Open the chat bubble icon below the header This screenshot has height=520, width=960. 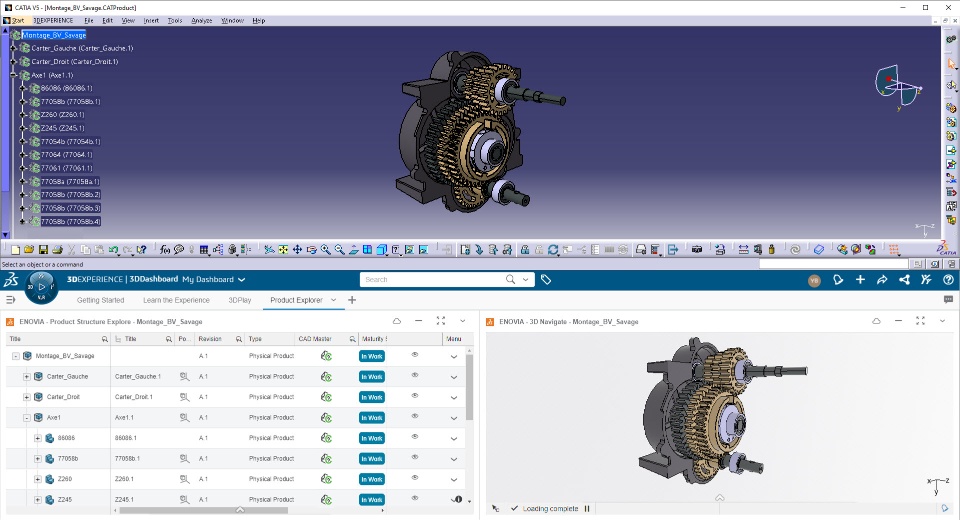[948, 300]
